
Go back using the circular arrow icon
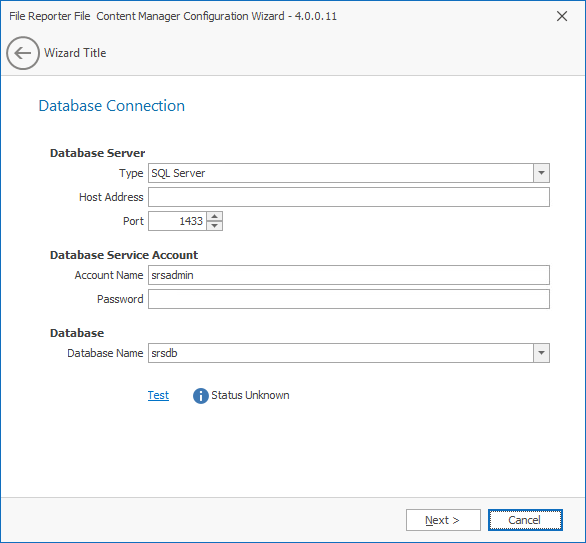click(x=23, y=53)
